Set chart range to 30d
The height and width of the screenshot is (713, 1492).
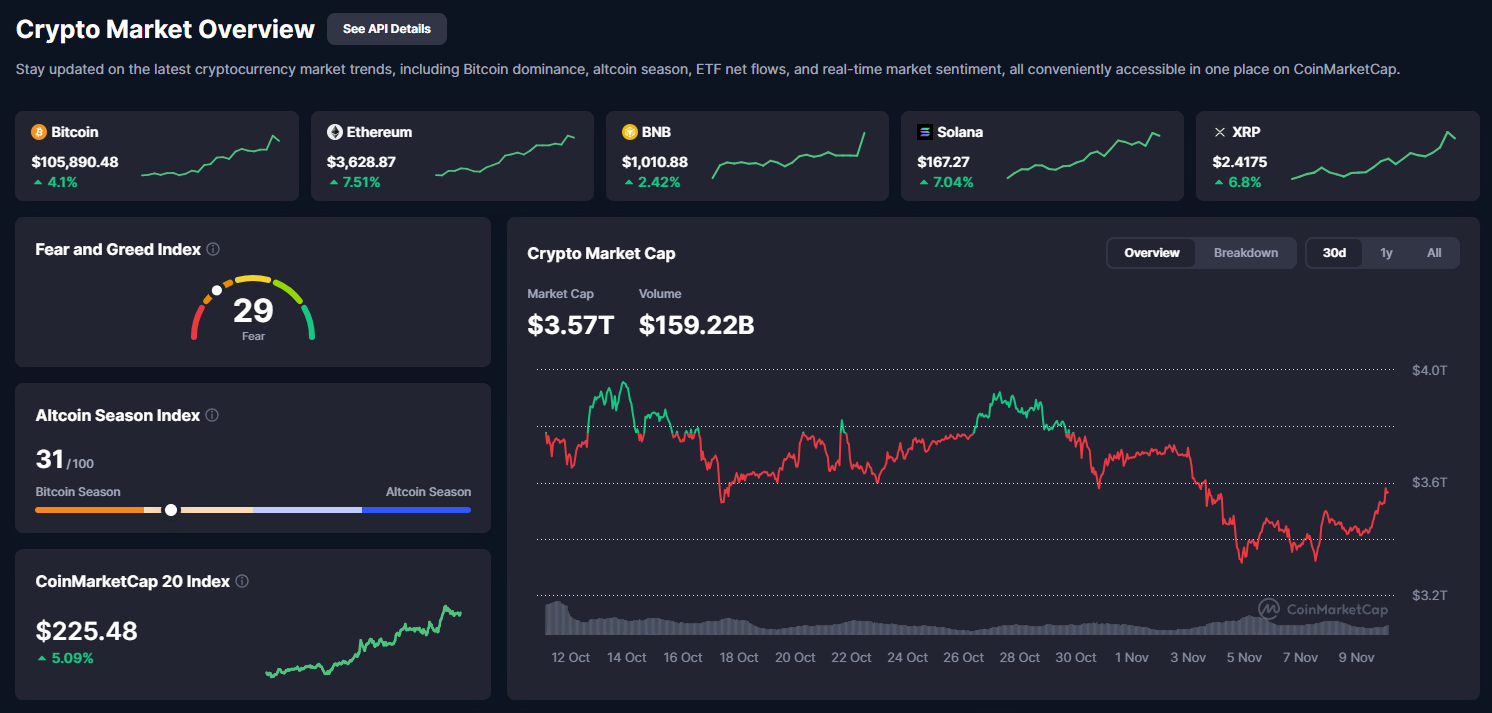click(1334, 253)
